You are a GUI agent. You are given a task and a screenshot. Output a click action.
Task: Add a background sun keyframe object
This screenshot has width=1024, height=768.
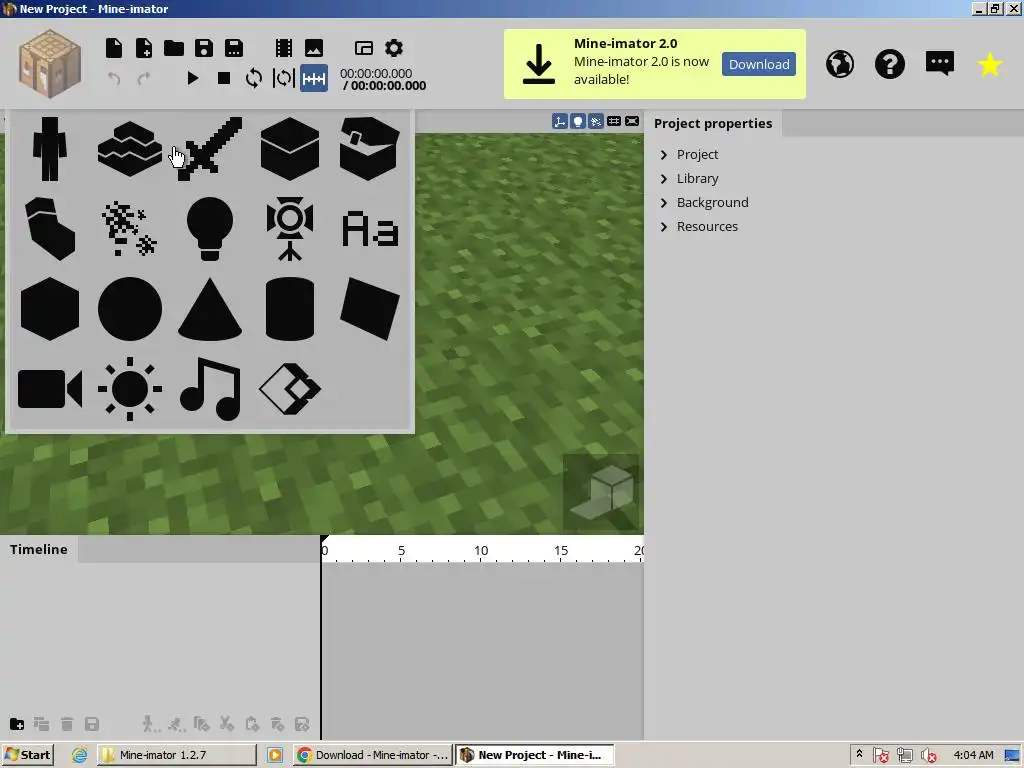click(129, 389)
